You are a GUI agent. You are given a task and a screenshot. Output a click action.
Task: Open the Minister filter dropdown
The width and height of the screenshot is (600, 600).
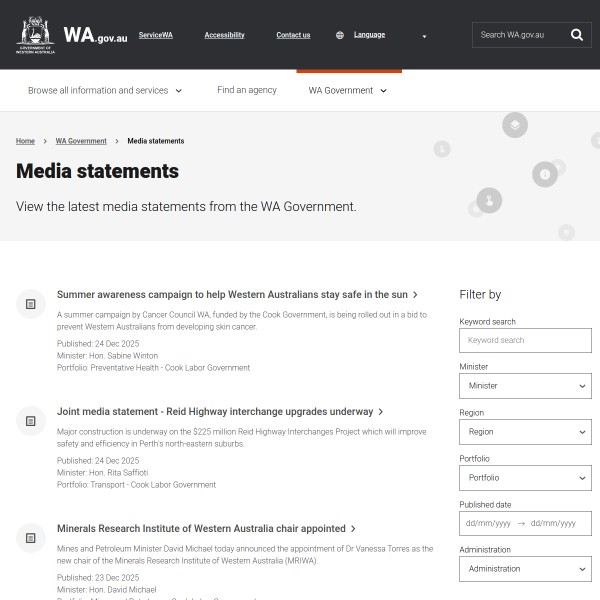point(525,386)
